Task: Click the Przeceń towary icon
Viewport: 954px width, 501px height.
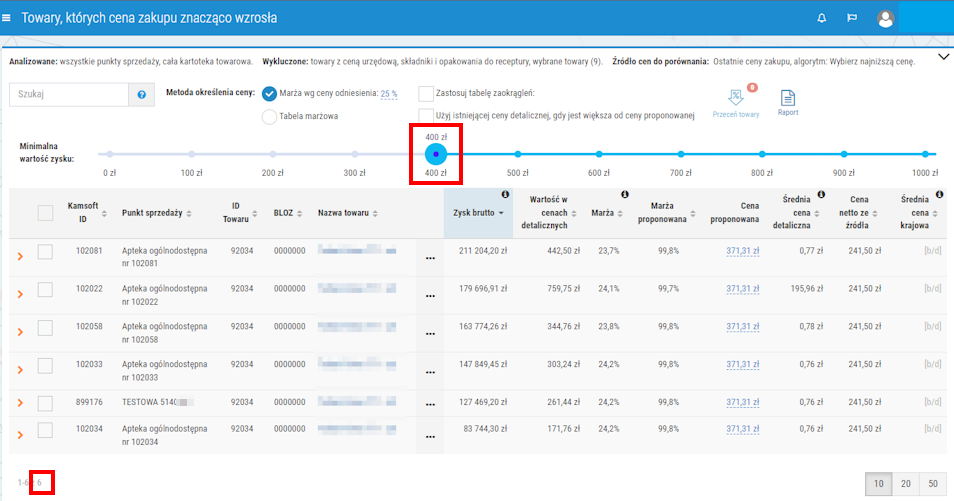Action: (x=736, y=98)
